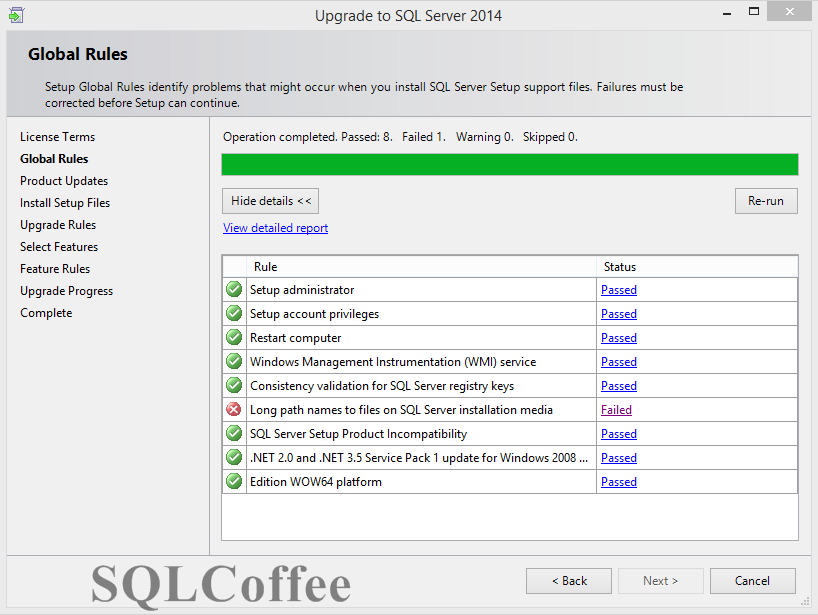The height and width of the screenshot is (615, 818).
Task: Collapse rule list with Hide details button
Action: point(271,201)
